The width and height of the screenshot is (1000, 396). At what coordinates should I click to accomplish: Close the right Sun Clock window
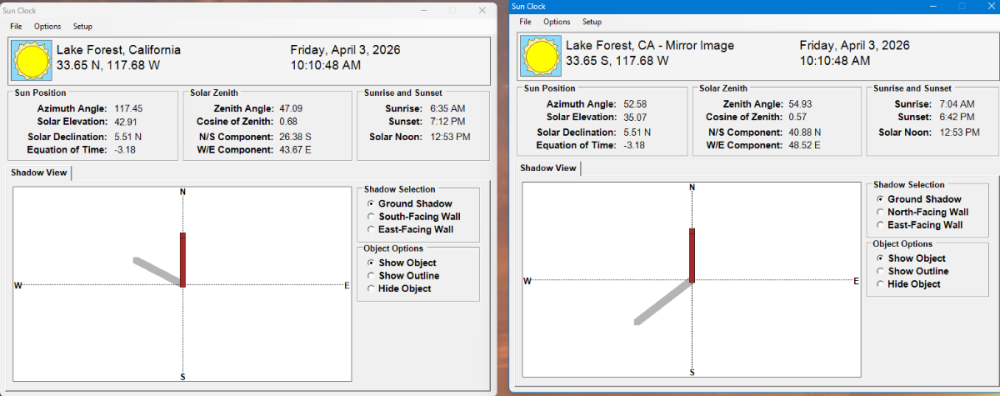pos(992,6)
